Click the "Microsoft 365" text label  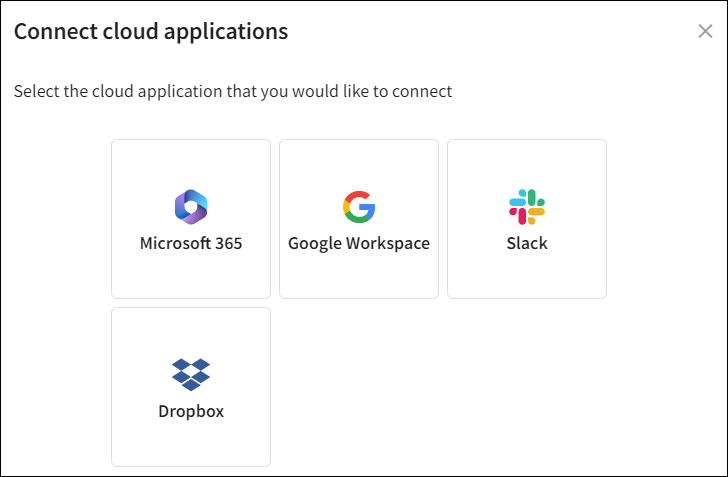click(x=190, y=243)
